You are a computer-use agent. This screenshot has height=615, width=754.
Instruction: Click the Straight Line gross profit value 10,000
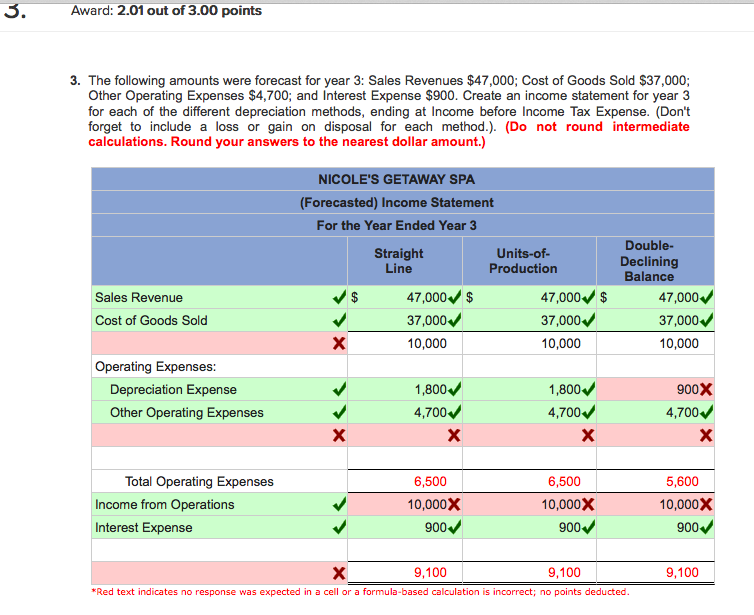427,343
